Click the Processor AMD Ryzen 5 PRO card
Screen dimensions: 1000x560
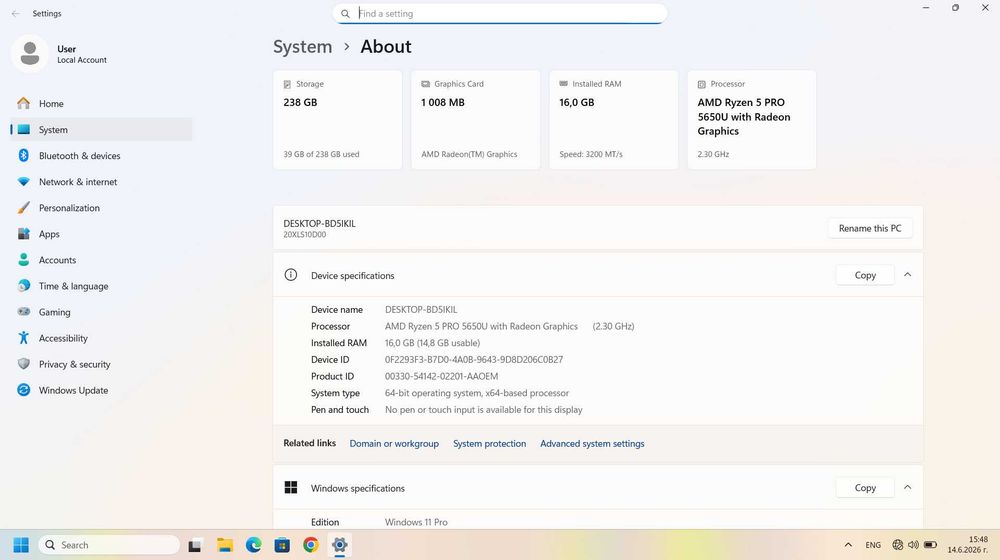tap(752, 120)
